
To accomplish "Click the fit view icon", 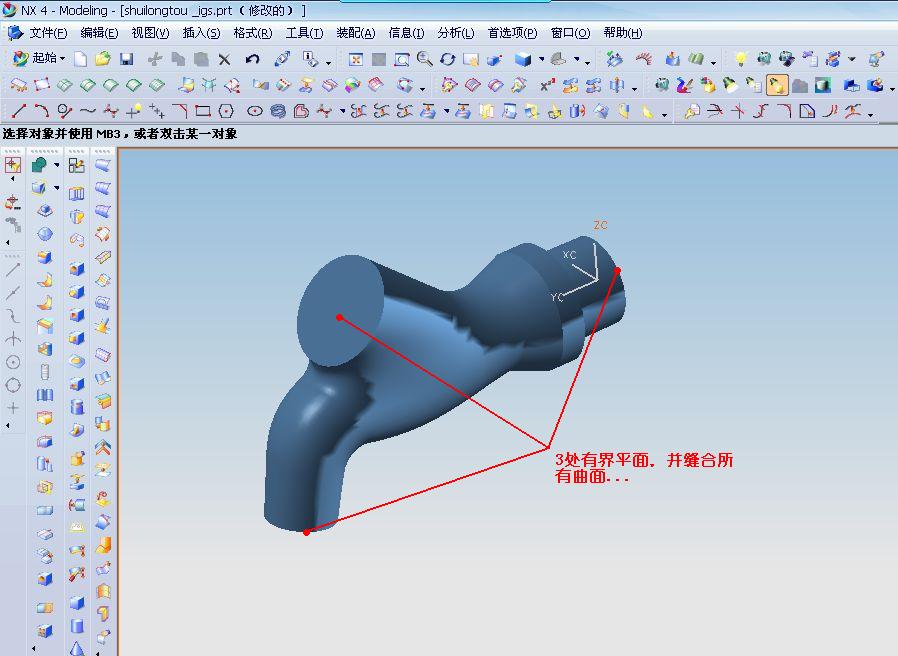I will (356, 59).
